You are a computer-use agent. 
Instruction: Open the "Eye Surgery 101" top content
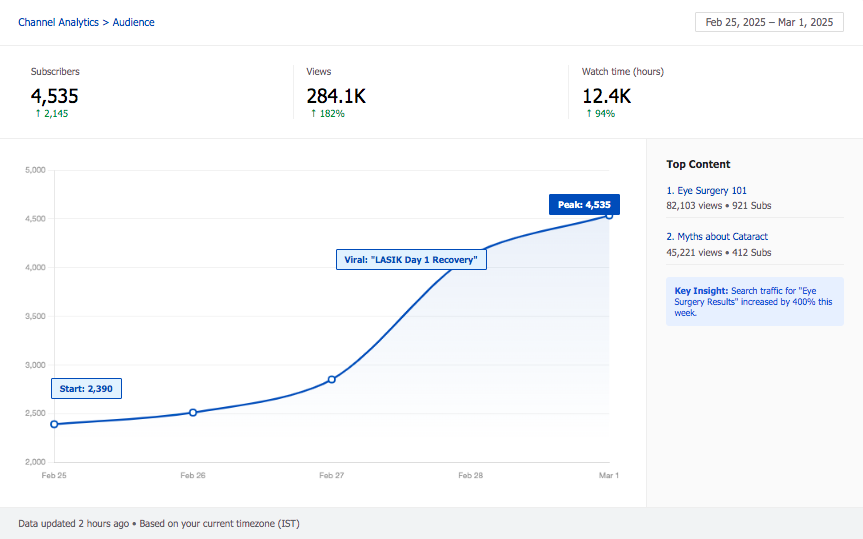tap(712, 190)
